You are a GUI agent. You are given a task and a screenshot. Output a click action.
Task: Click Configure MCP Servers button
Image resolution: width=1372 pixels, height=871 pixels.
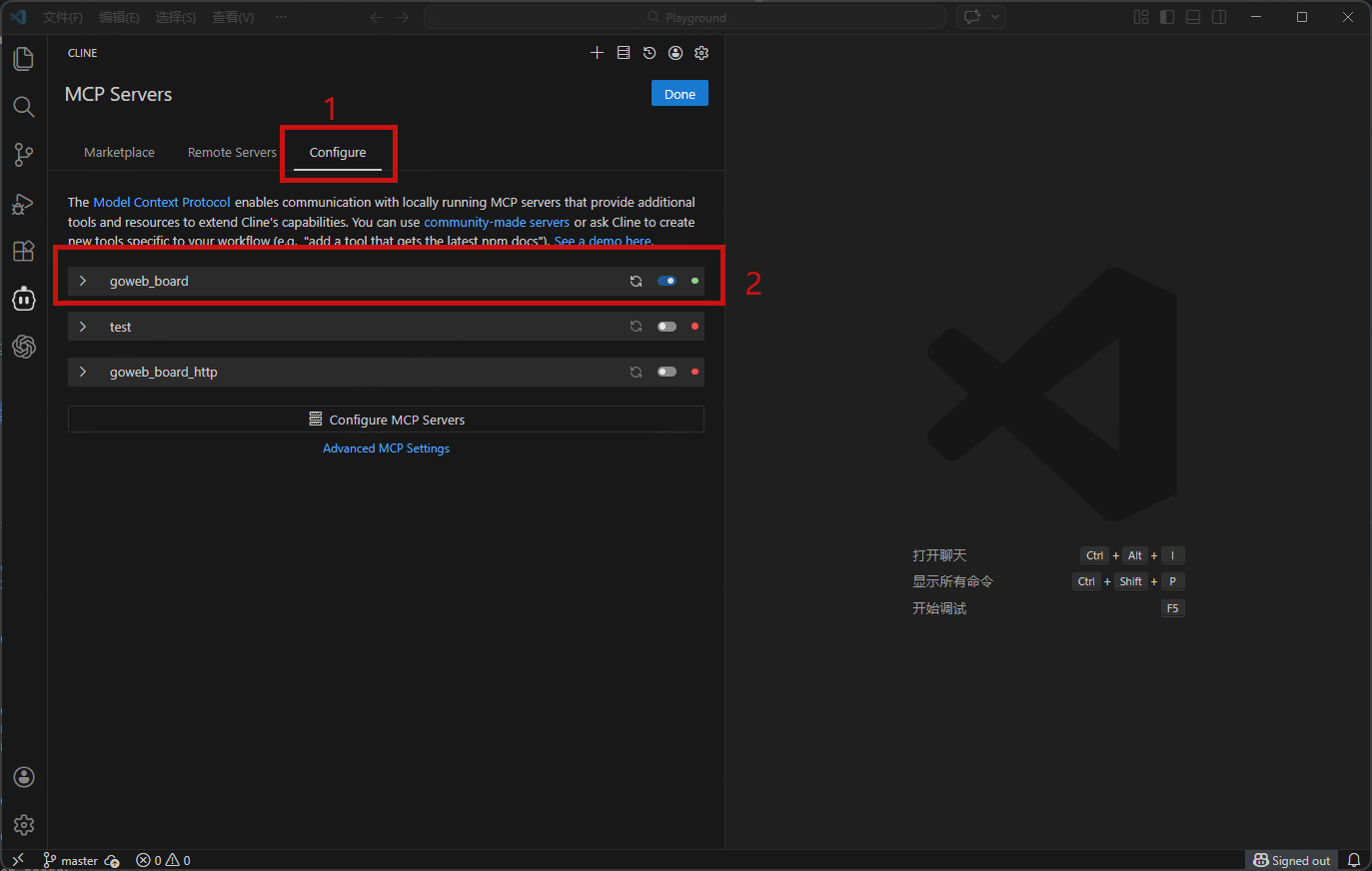click(x=386, y=420)
